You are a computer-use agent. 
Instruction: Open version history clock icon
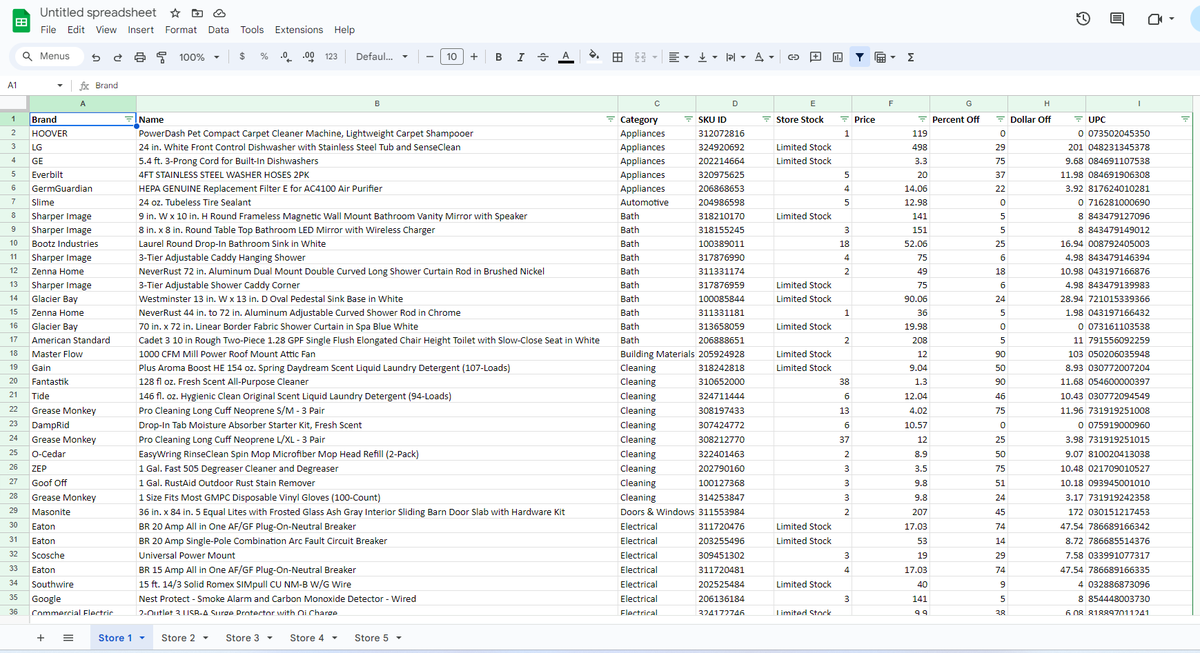coord(1082,20)
